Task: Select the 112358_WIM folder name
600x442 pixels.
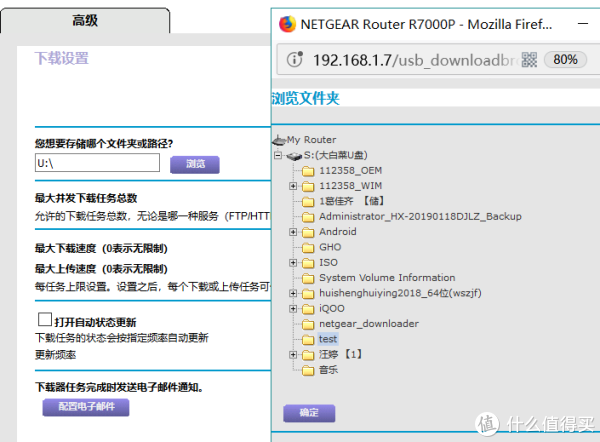Action: point(351,186)
